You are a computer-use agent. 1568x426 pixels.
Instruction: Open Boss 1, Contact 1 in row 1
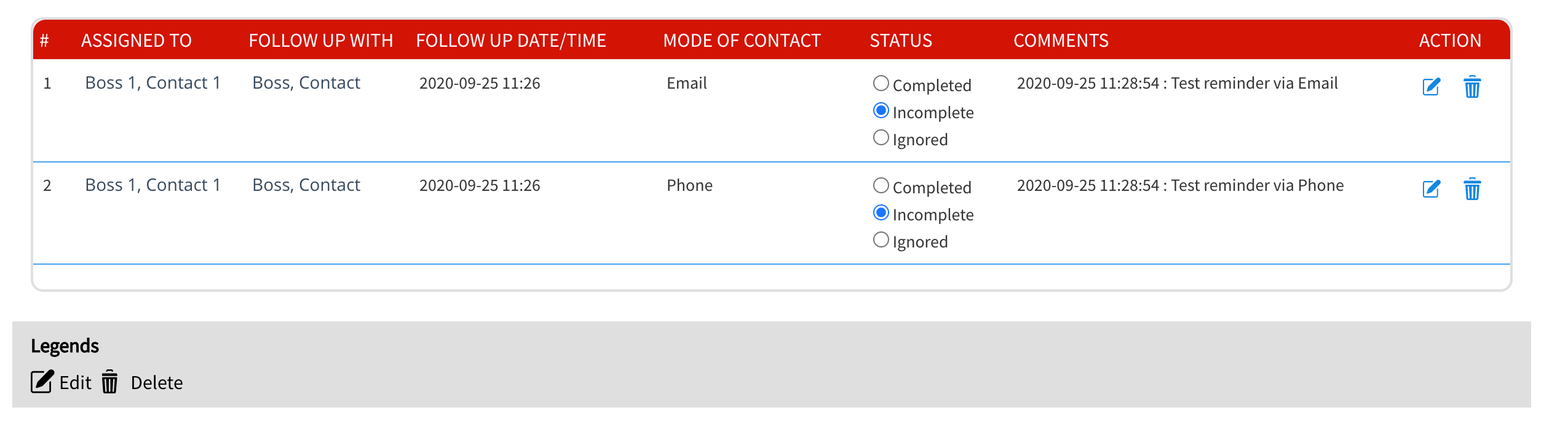(152, 83)
